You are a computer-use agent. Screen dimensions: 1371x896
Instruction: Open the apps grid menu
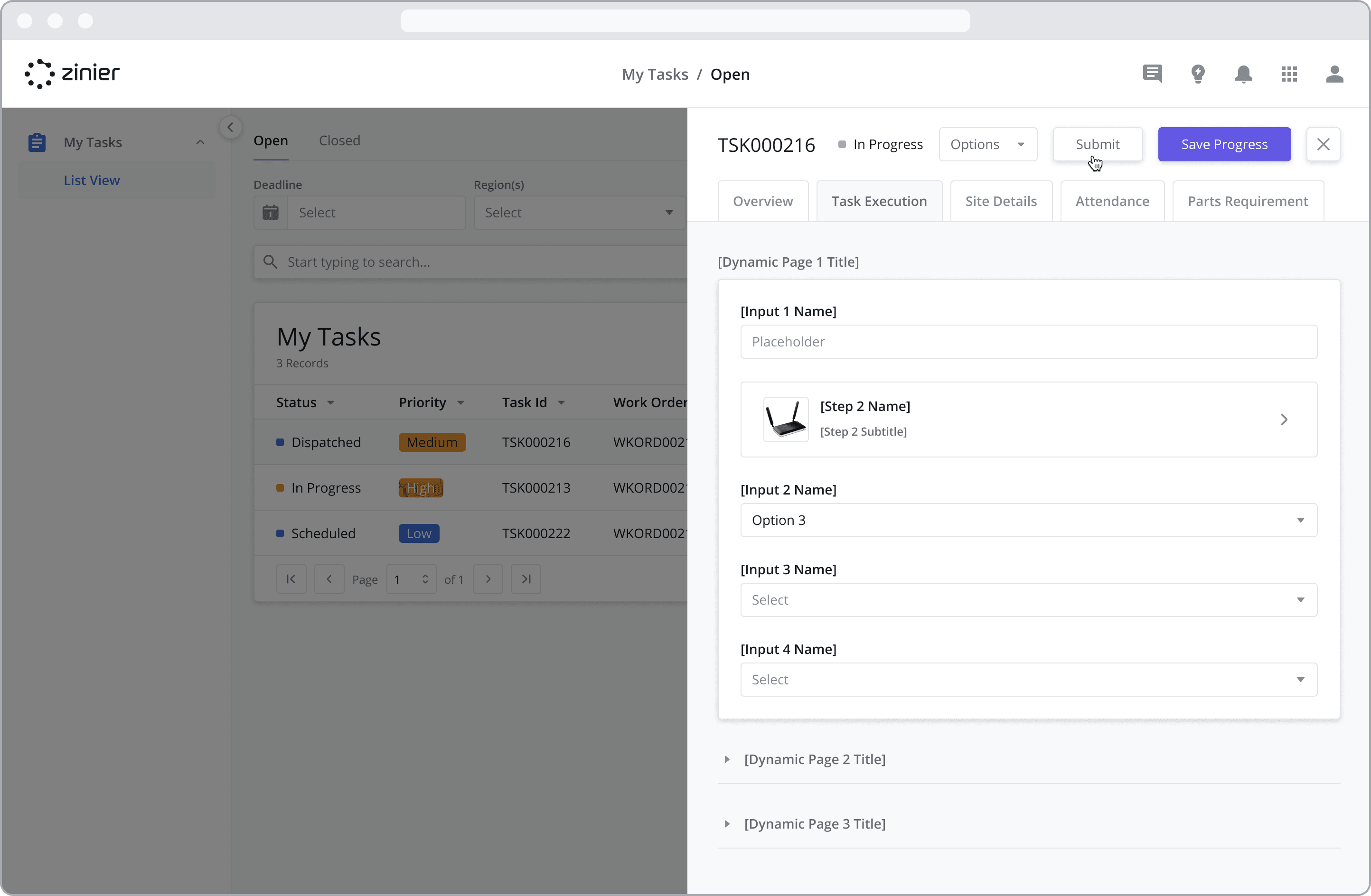pyautogui.click(x=1289, y=74)
